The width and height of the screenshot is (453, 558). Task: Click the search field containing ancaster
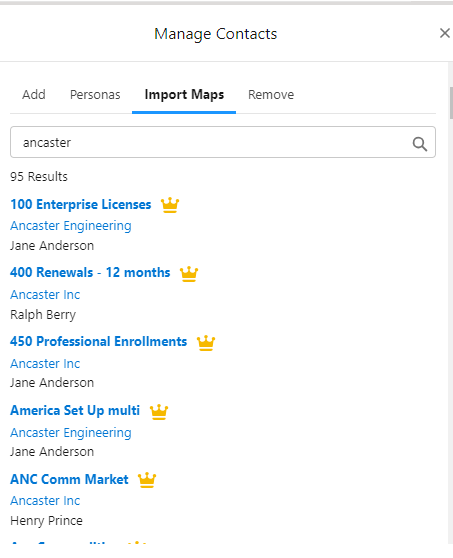click(x=223, y=142)
